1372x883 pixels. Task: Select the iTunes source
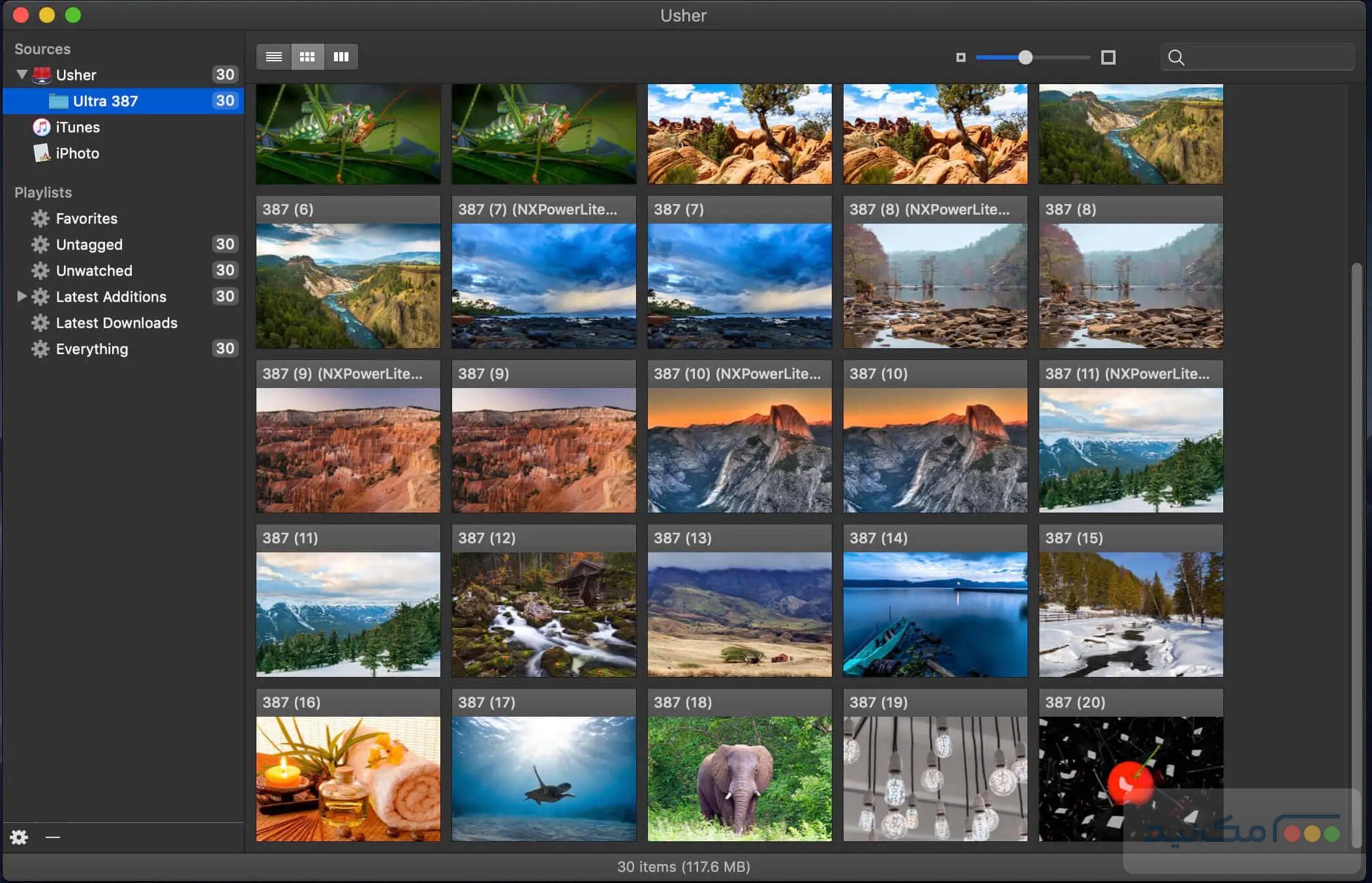pos(77,127)
